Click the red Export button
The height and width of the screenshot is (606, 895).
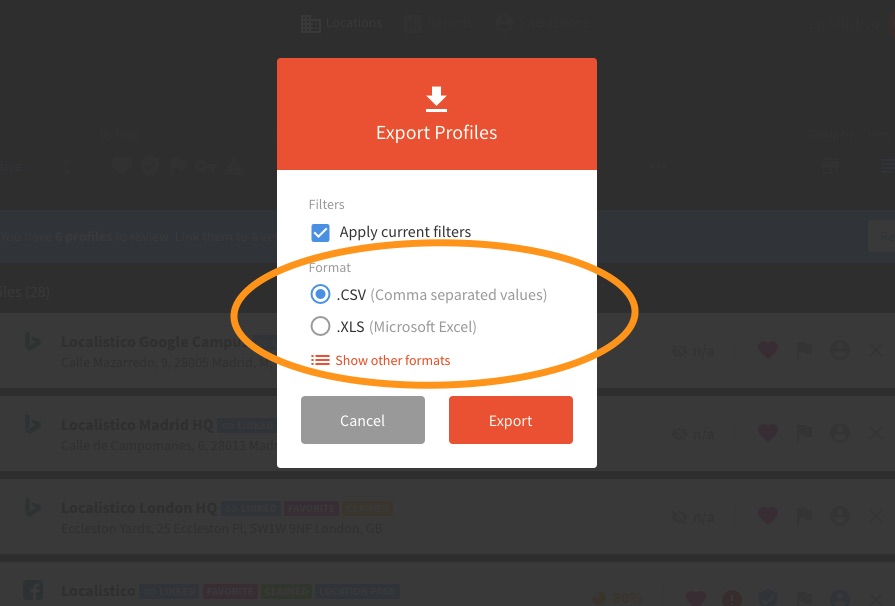point(510,420)
